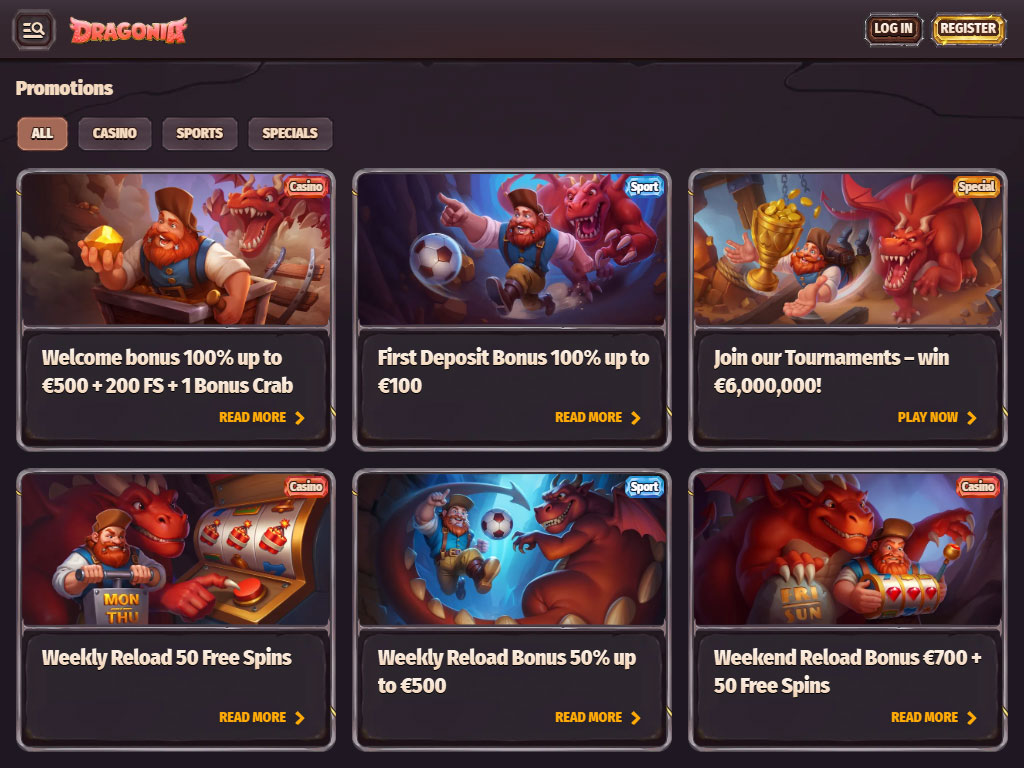Click the Log In button
Viewport: 1024px width, 768px height.
click(893, 29)
